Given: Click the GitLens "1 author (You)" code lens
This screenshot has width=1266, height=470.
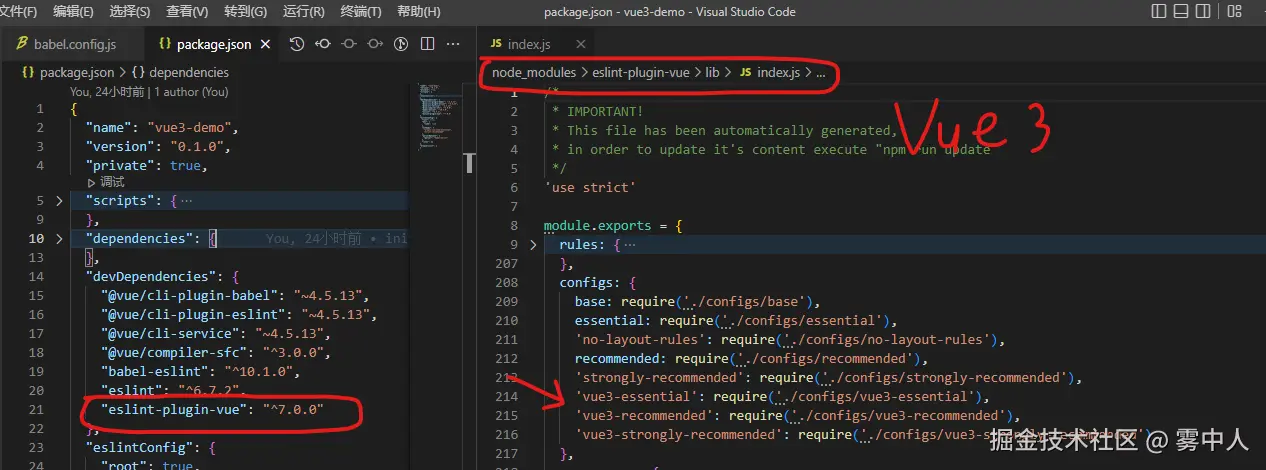Looking at the screenshot, I should 191,91.
